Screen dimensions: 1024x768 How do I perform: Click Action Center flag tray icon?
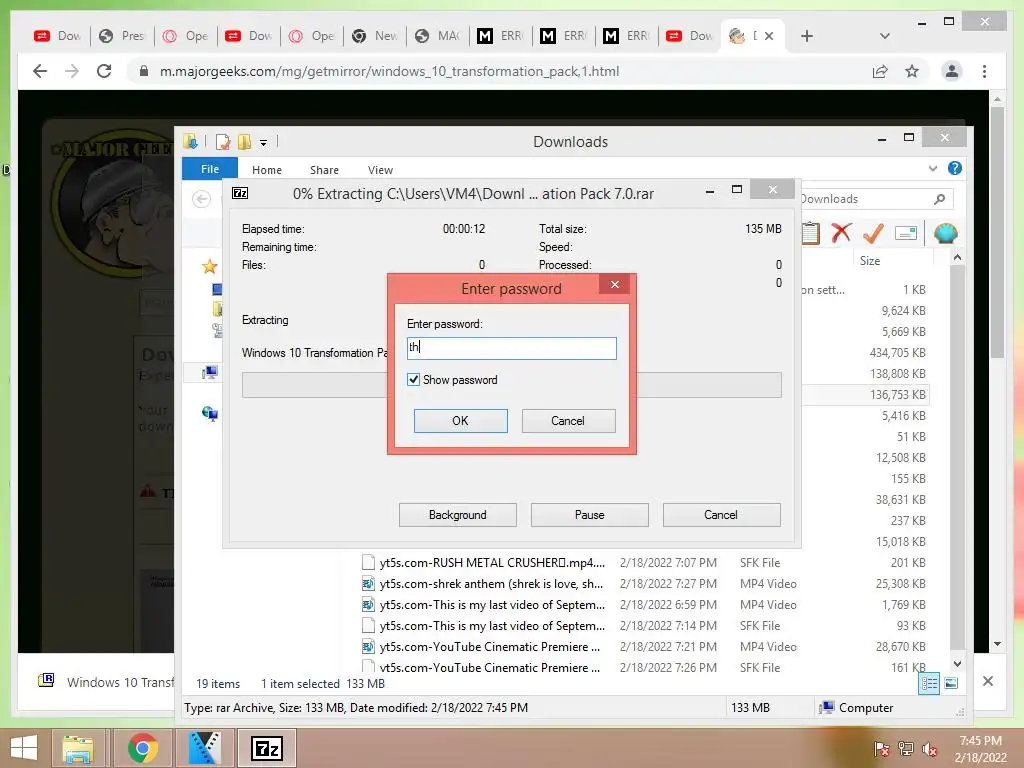click(x=881, y=749)
